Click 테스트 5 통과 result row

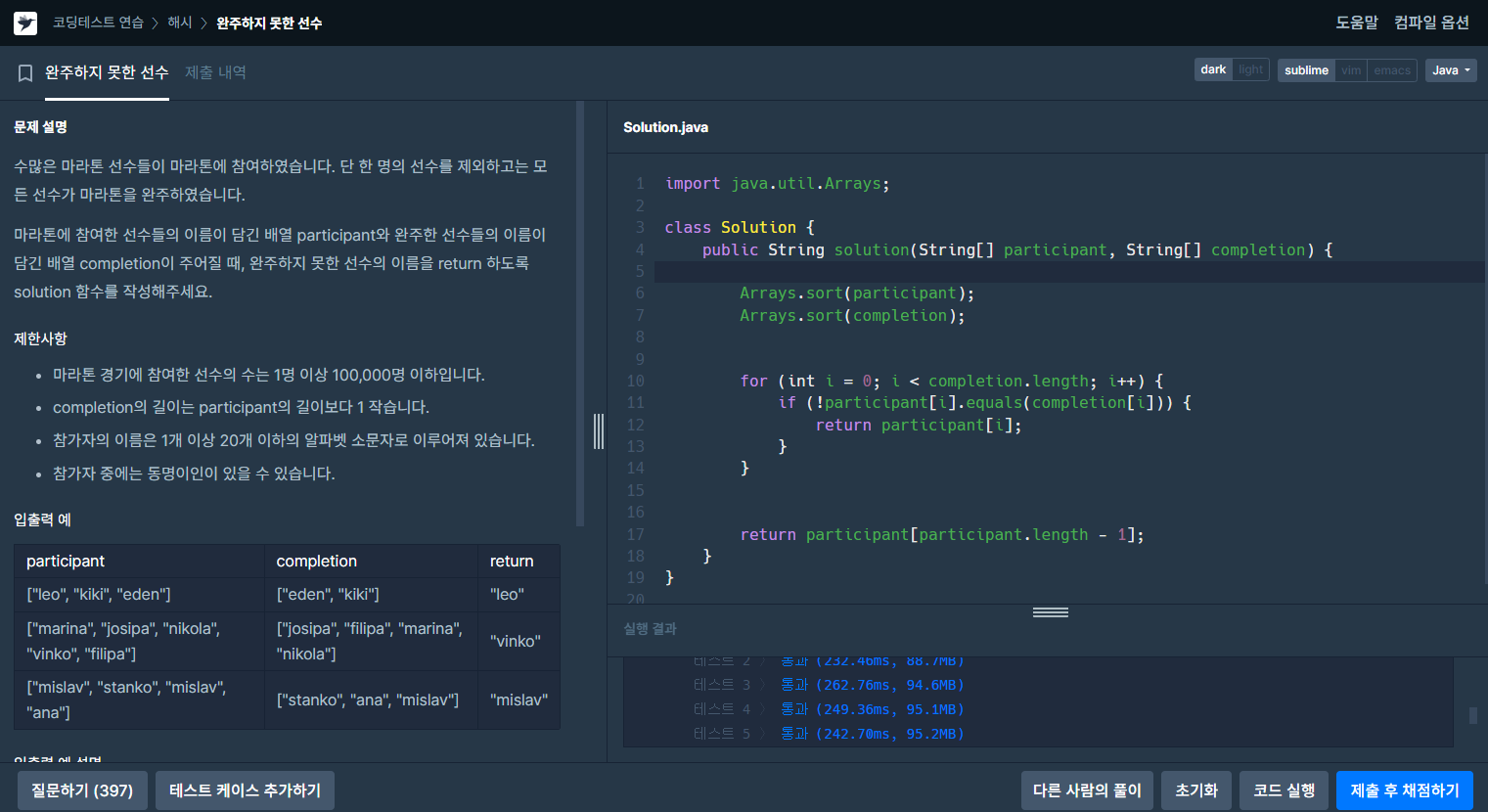(829, 734)
